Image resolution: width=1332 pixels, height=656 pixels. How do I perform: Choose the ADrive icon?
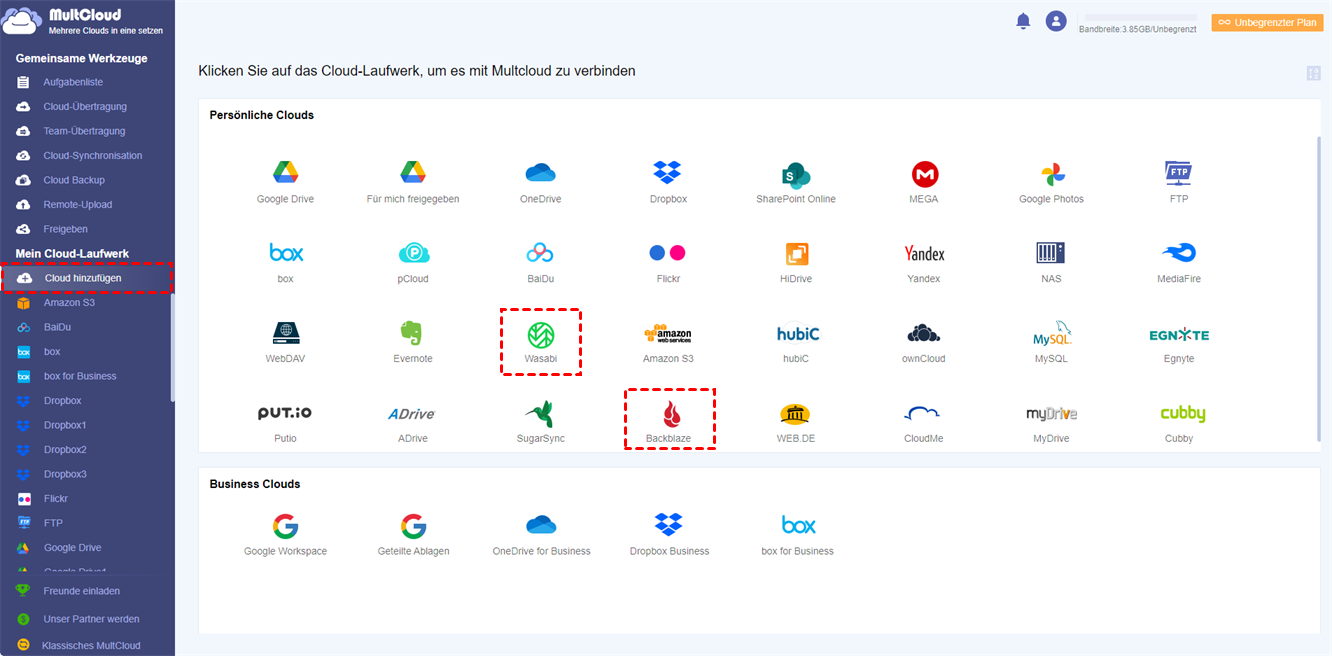[x=411, y=413]
